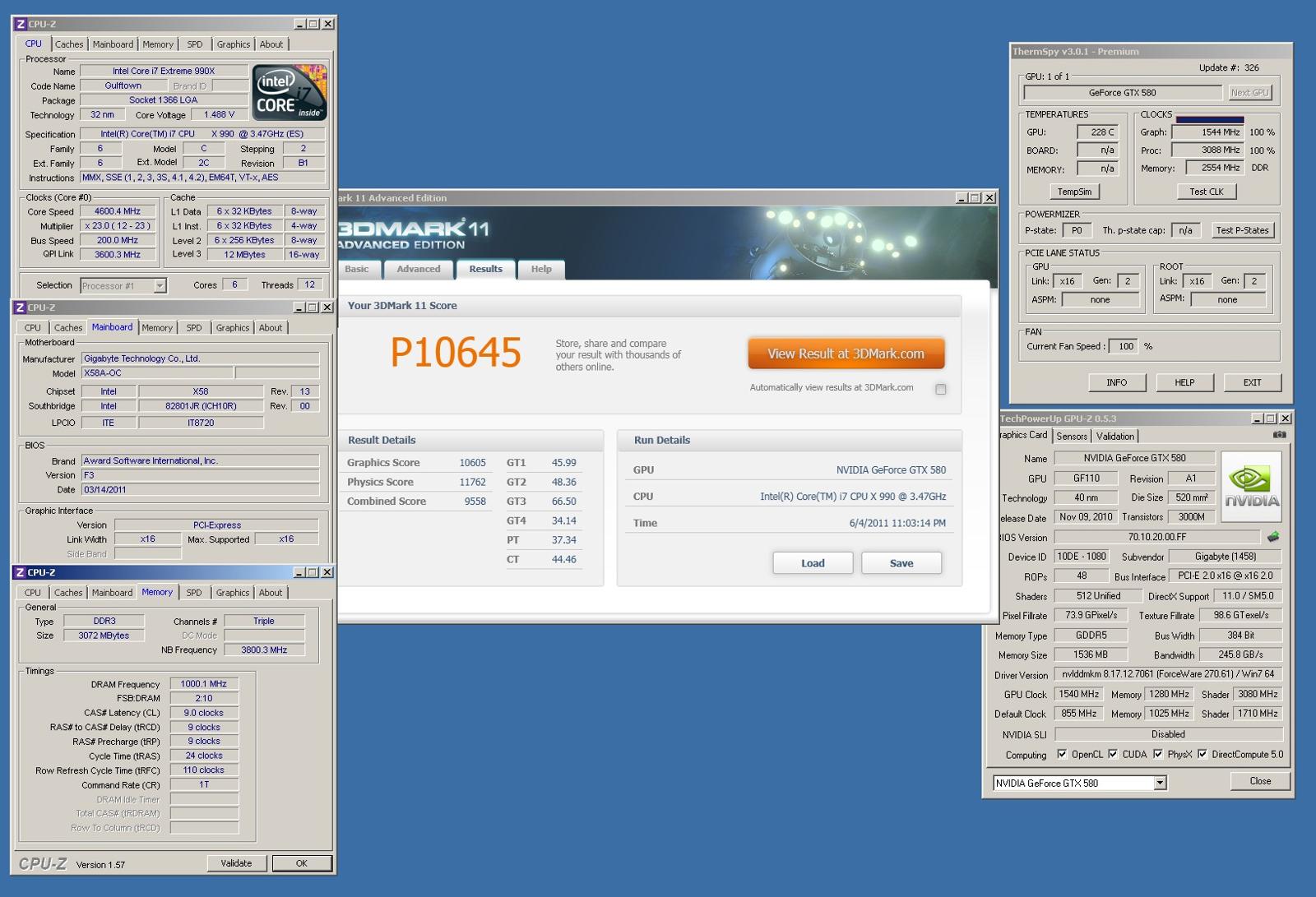Screen dimensions: 1316x897
Task: Click the P-state value P0 in ThermSpy
Action: 1077,231
